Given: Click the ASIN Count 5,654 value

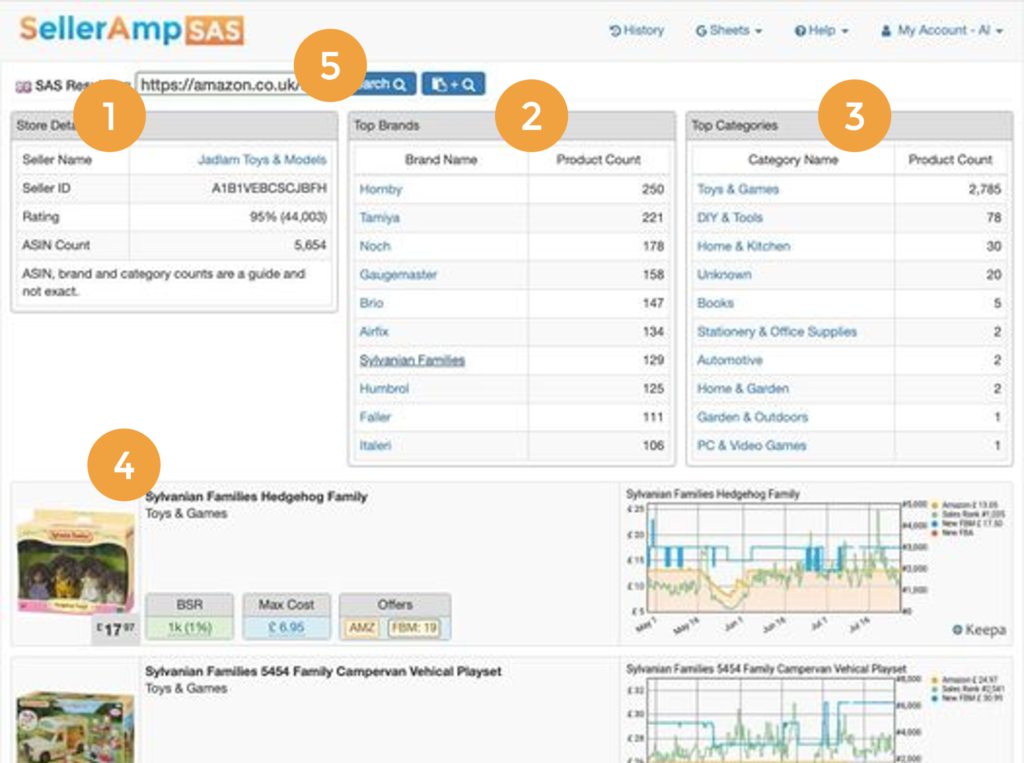Looking at the screenshot, I should tap(310, 245).
